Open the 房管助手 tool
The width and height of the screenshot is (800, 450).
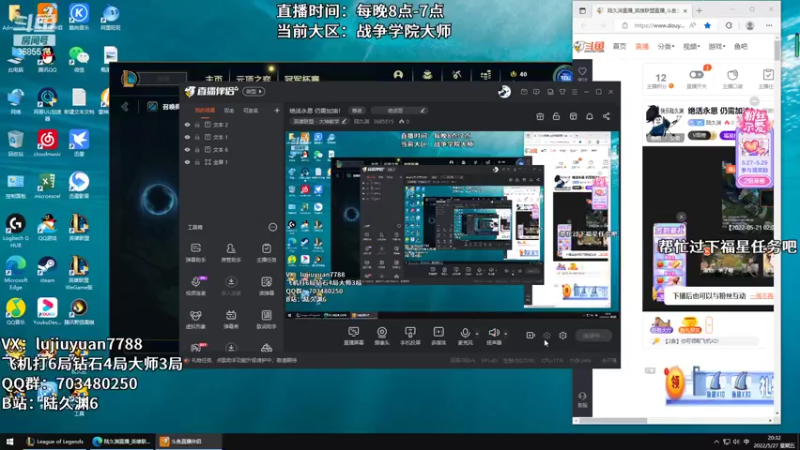231,253
